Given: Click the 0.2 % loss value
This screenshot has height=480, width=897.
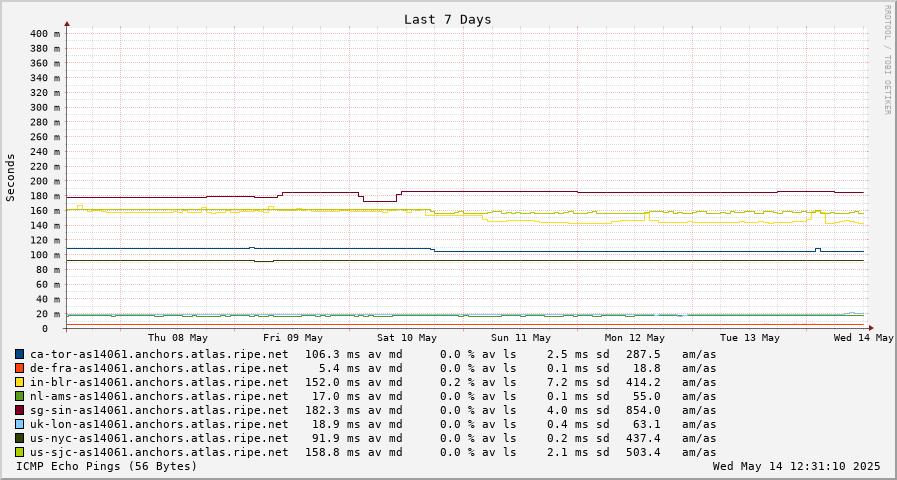Looking at the screenshot, I should (x=457, y=382).
